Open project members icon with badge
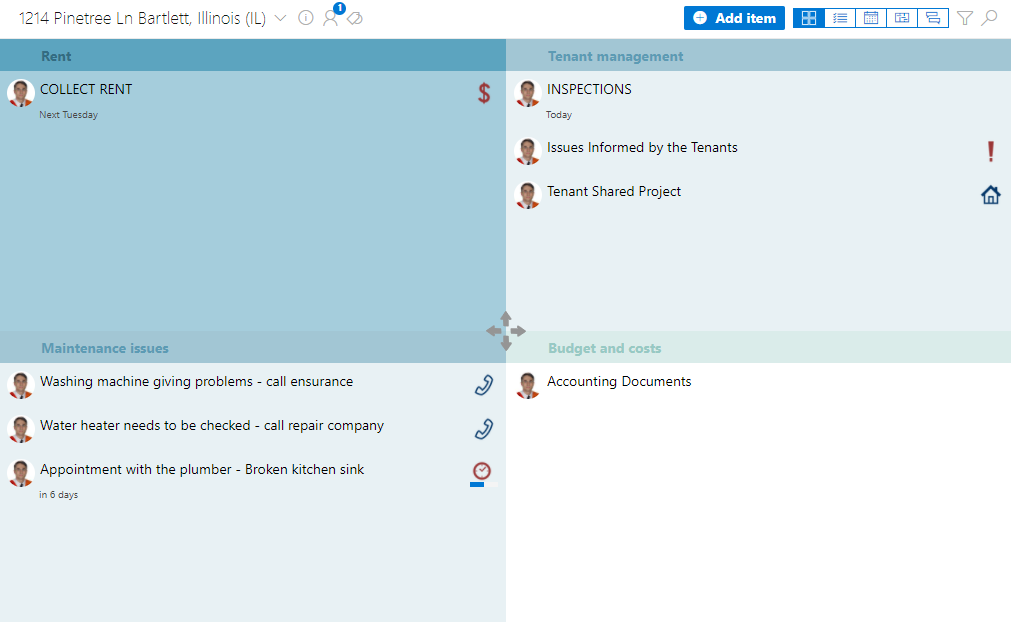The image size is (1011, 622). [x=330, y=18]
